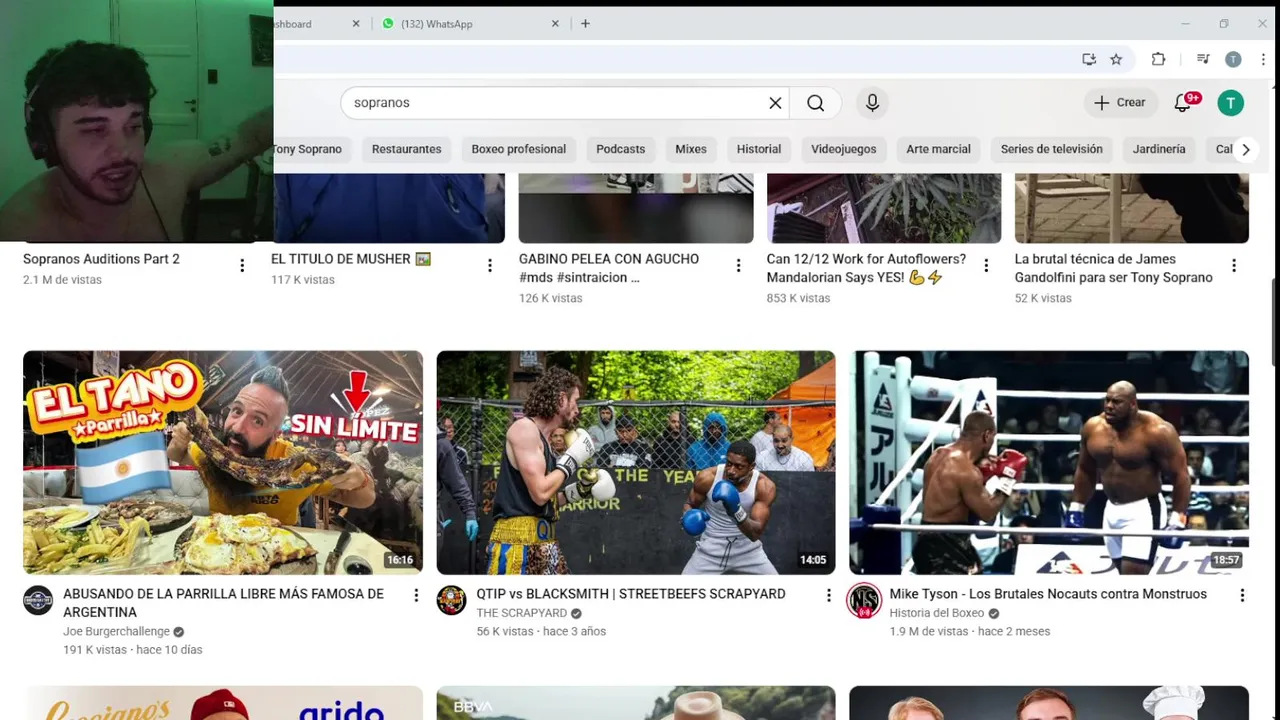Click the page vertical scrollbar thumb
Image resolution: width=1280 pixels, height=720 pixels.
click(x=1274, y=320)
